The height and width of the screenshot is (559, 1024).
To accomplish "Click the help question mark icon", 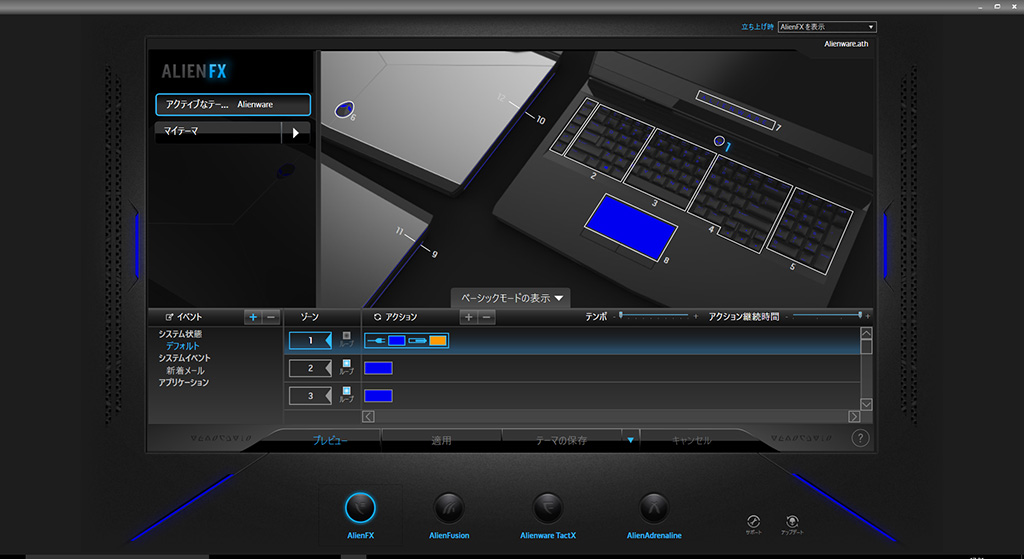I will pyautogui.click(x=860, y=438).
